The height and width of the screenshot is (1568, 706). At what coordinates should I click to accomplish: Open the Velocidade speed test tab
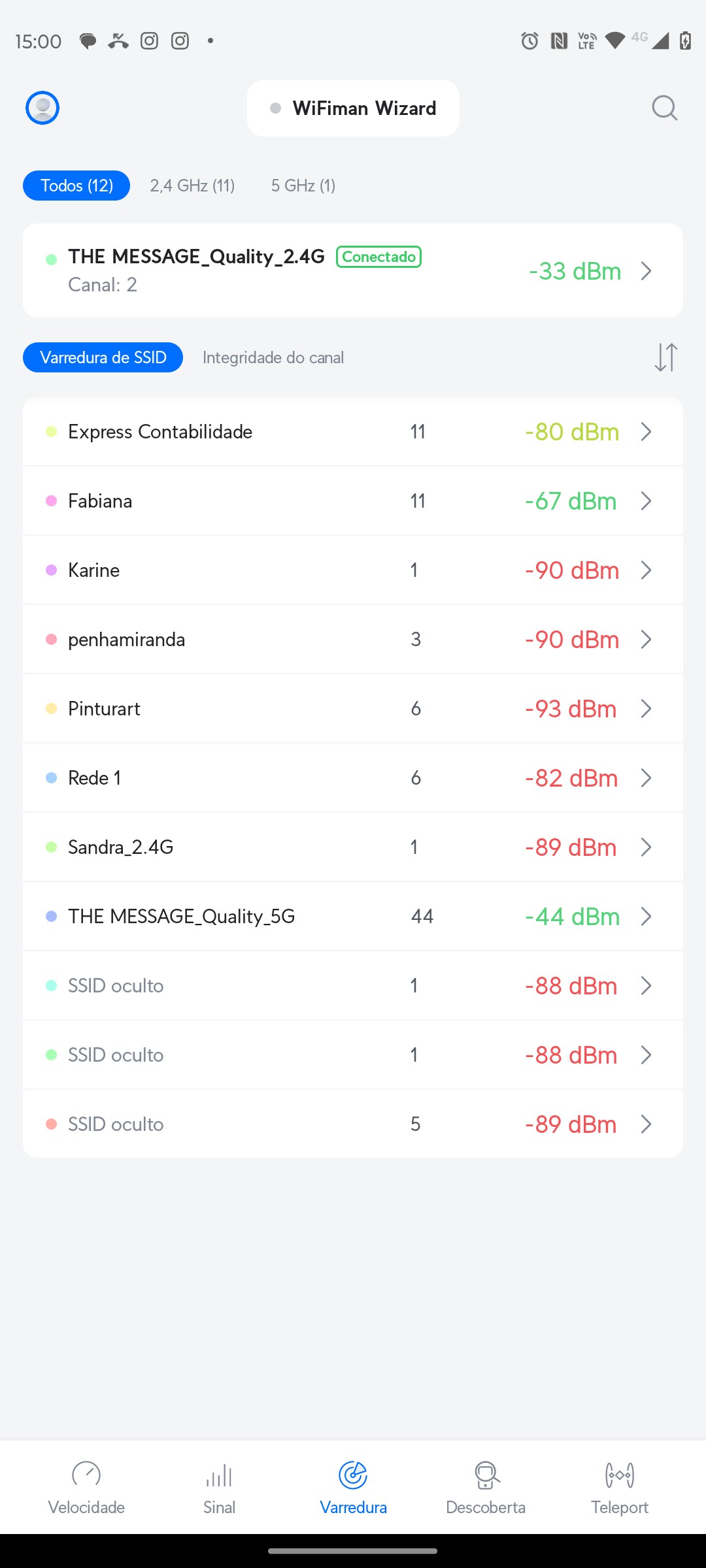pyautogui.click(x=86, y=1487)
